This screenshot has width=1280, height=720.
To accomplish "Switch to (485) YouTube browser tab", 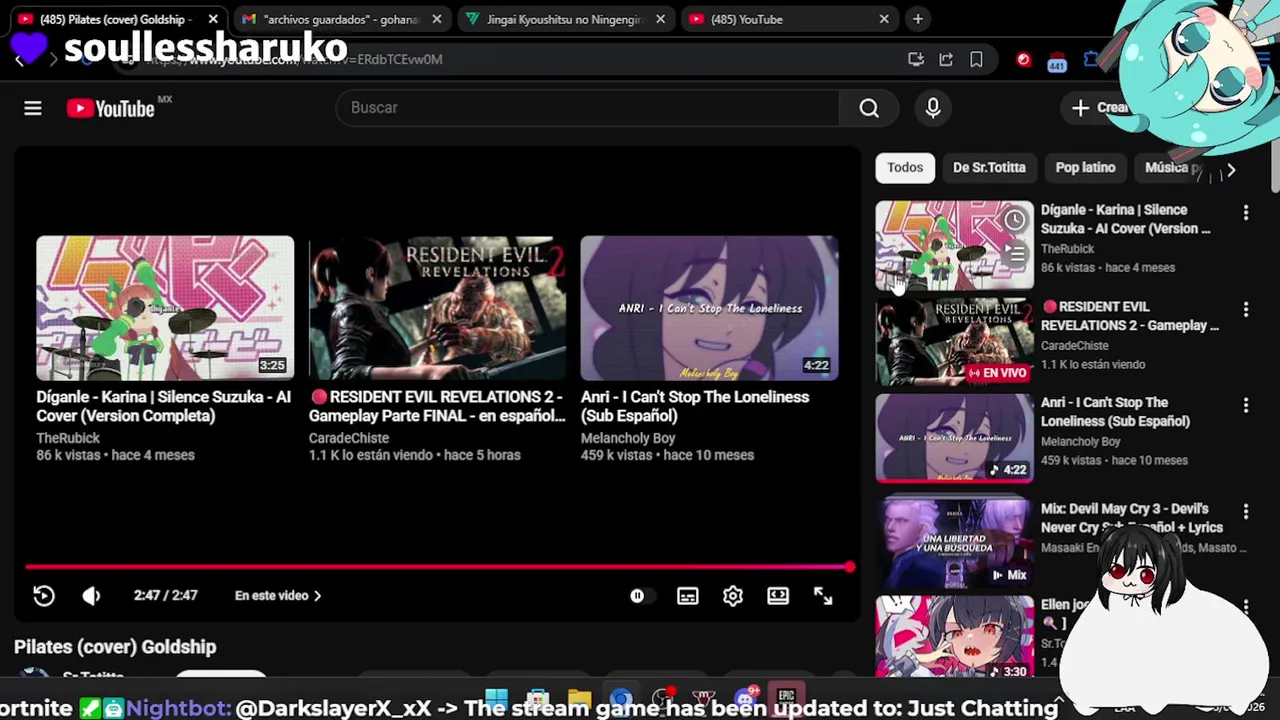I will [x=790, y=19].
